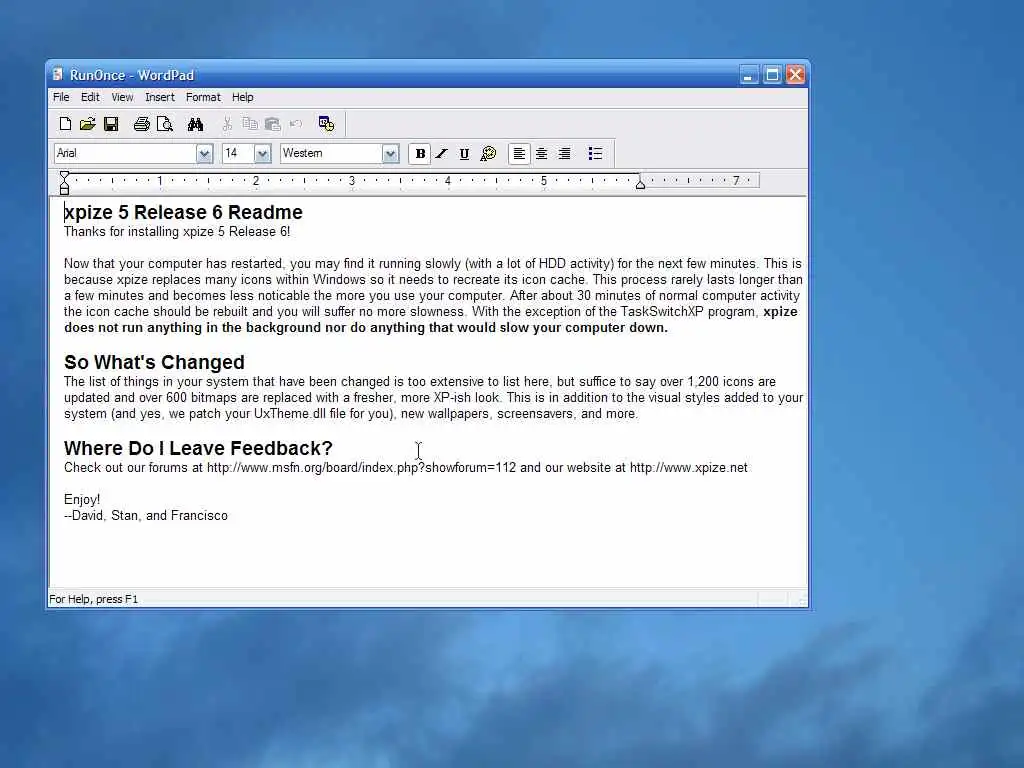
Task: Expand the Western script dropdown
Action: [x=391, y=153]
